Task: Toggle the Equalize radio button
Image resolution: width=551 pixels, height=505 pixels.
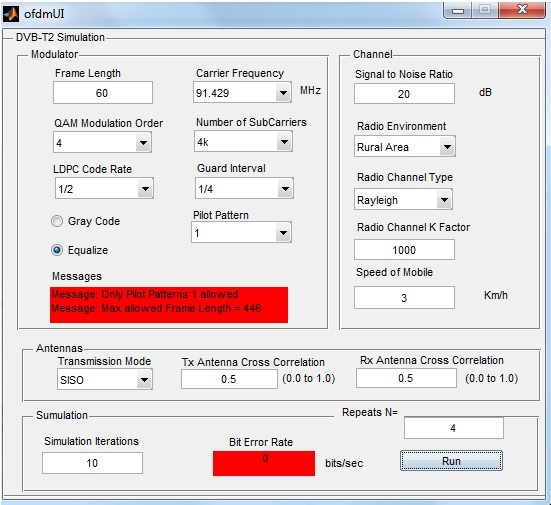Action: [57, 250]
